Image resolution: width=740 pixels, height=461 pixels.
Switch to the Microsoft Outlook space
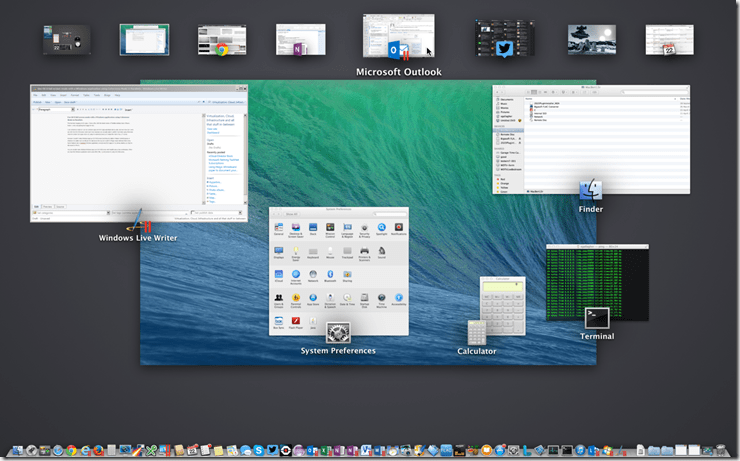tap(398, 37)
